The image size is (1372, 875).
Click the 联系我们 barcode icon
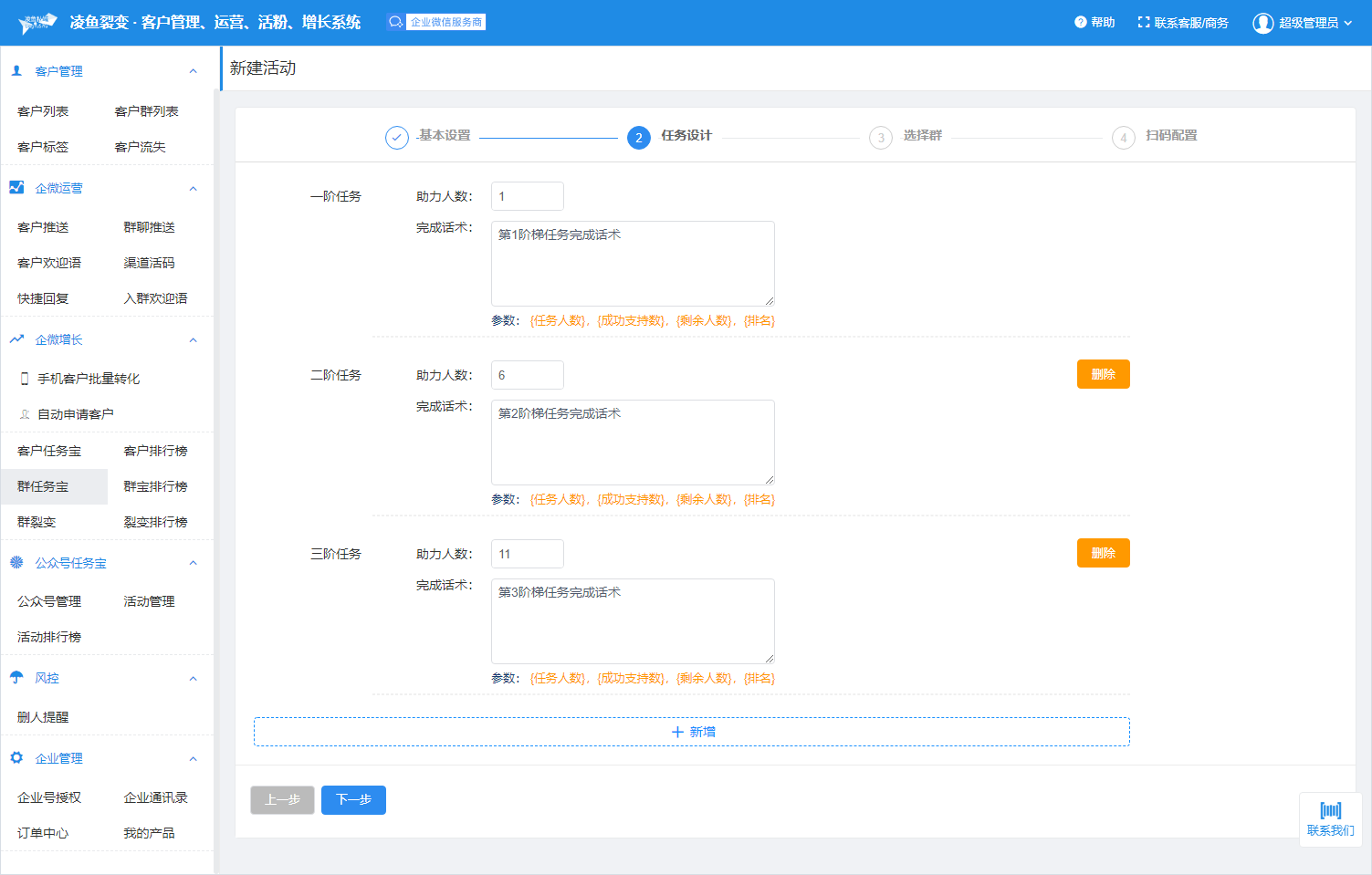[1330, 810]
